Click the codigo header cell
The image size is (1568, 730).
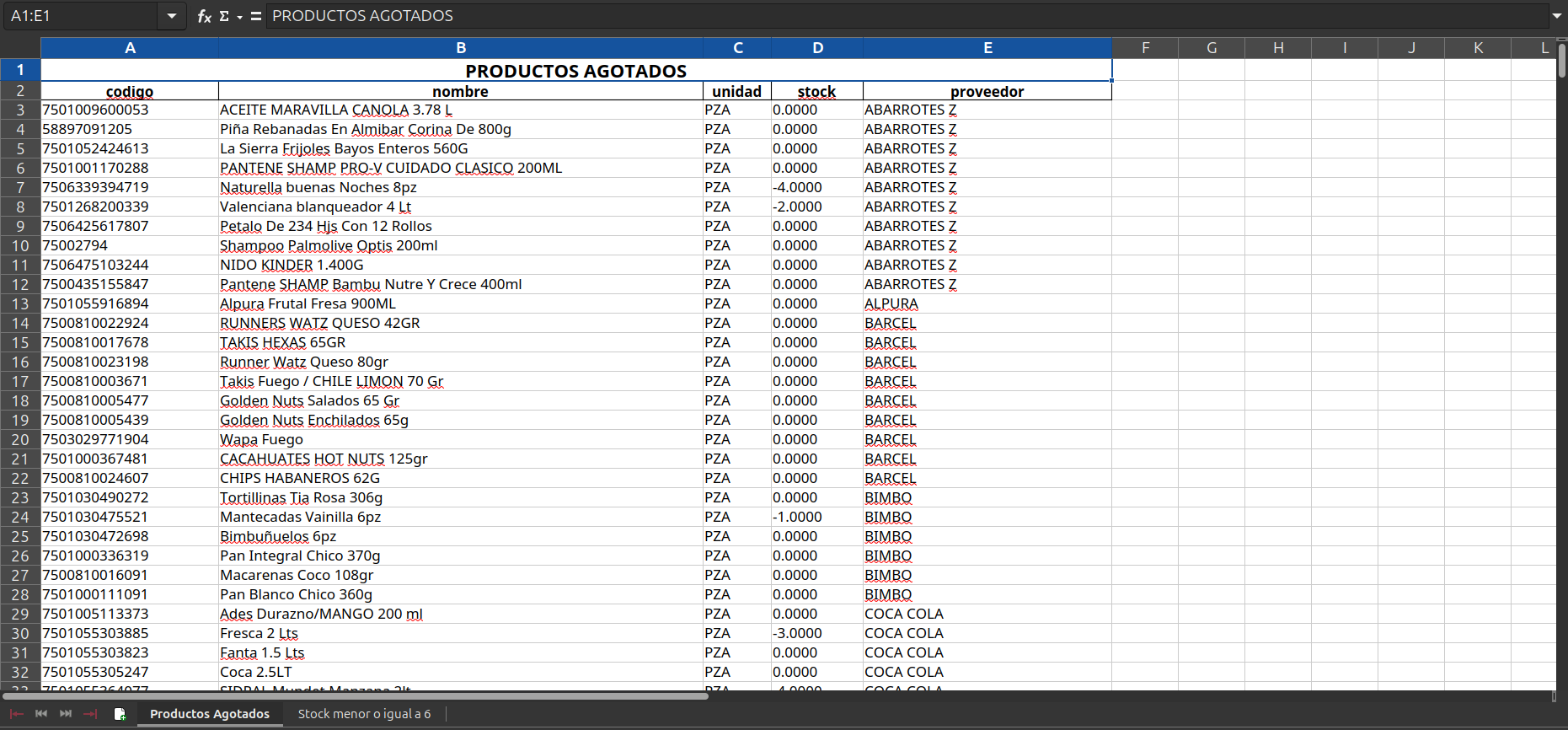tap(130, 91)
